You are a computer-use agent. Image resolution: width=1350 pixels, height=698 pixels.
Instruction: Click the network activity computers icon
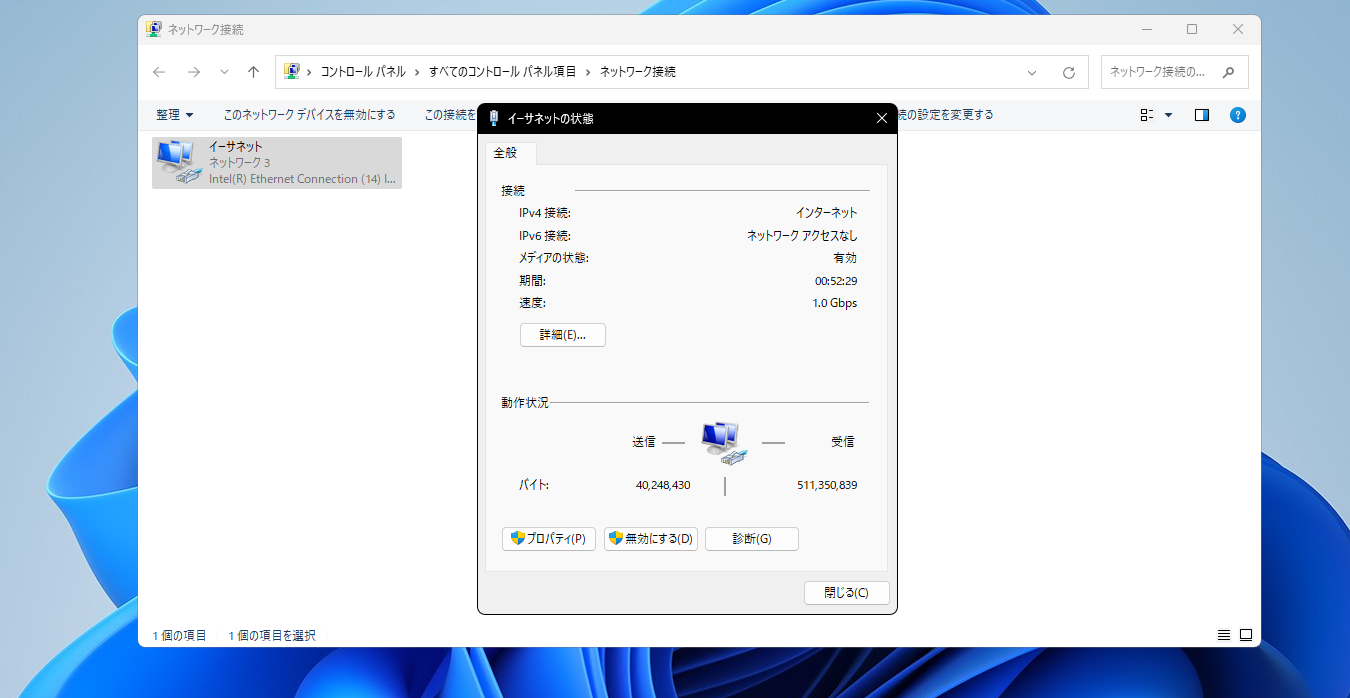click(x=724, y=443)
